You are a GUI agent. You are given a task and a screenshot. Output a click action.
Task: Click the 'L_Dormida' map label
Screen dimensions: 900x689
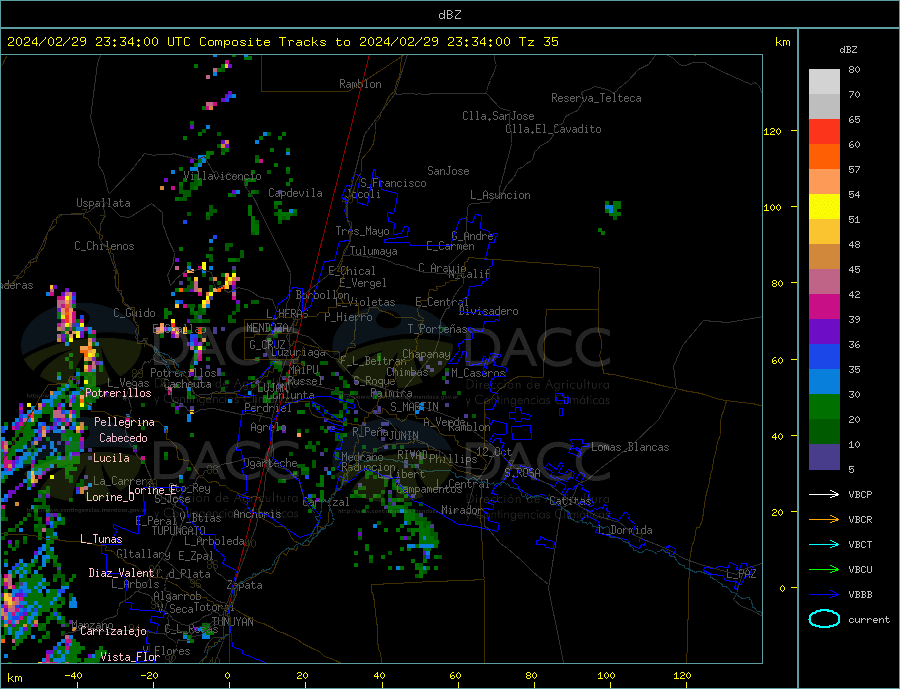(626, 530)
